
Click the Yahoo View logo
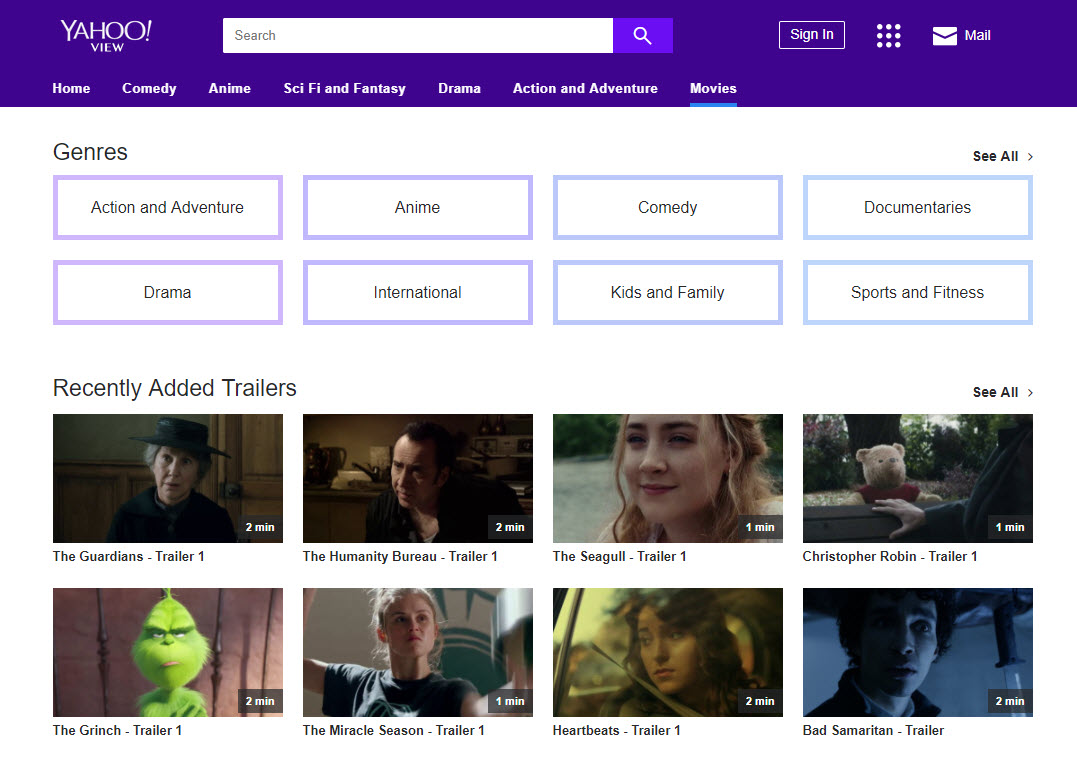tap(106, 35)
